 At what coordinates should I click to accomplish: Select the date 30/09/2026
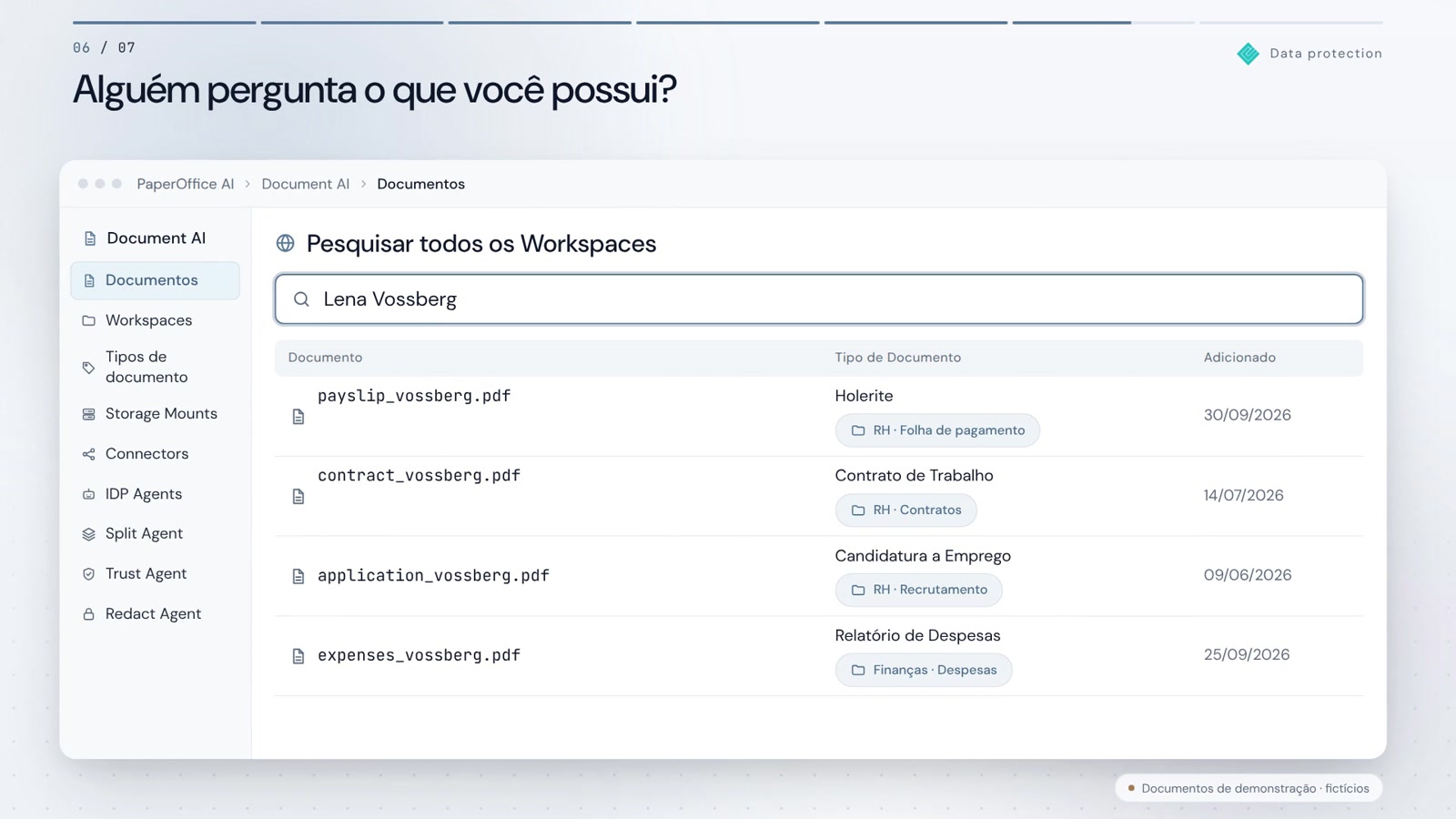point(1247,415)
